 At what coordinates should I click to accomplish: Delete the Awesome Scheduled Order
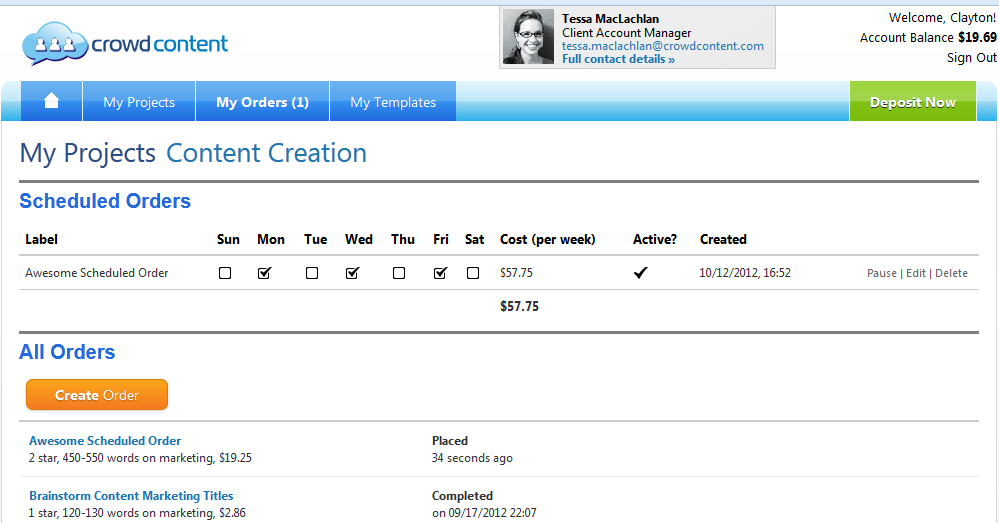tap(951, 273)
